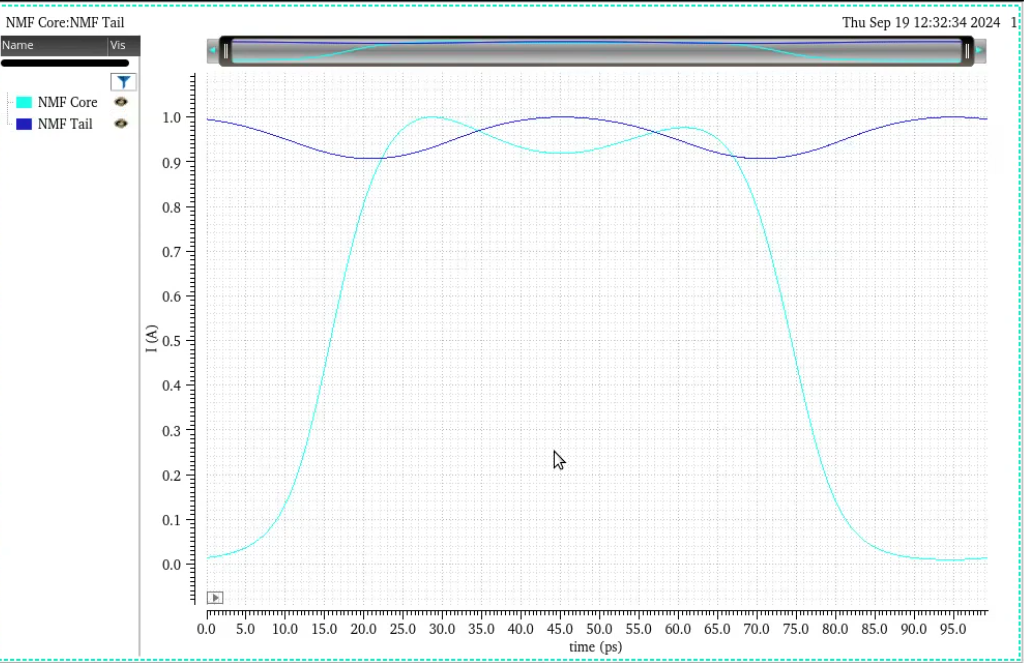Click the time (ps) axis label

(596, 647)
